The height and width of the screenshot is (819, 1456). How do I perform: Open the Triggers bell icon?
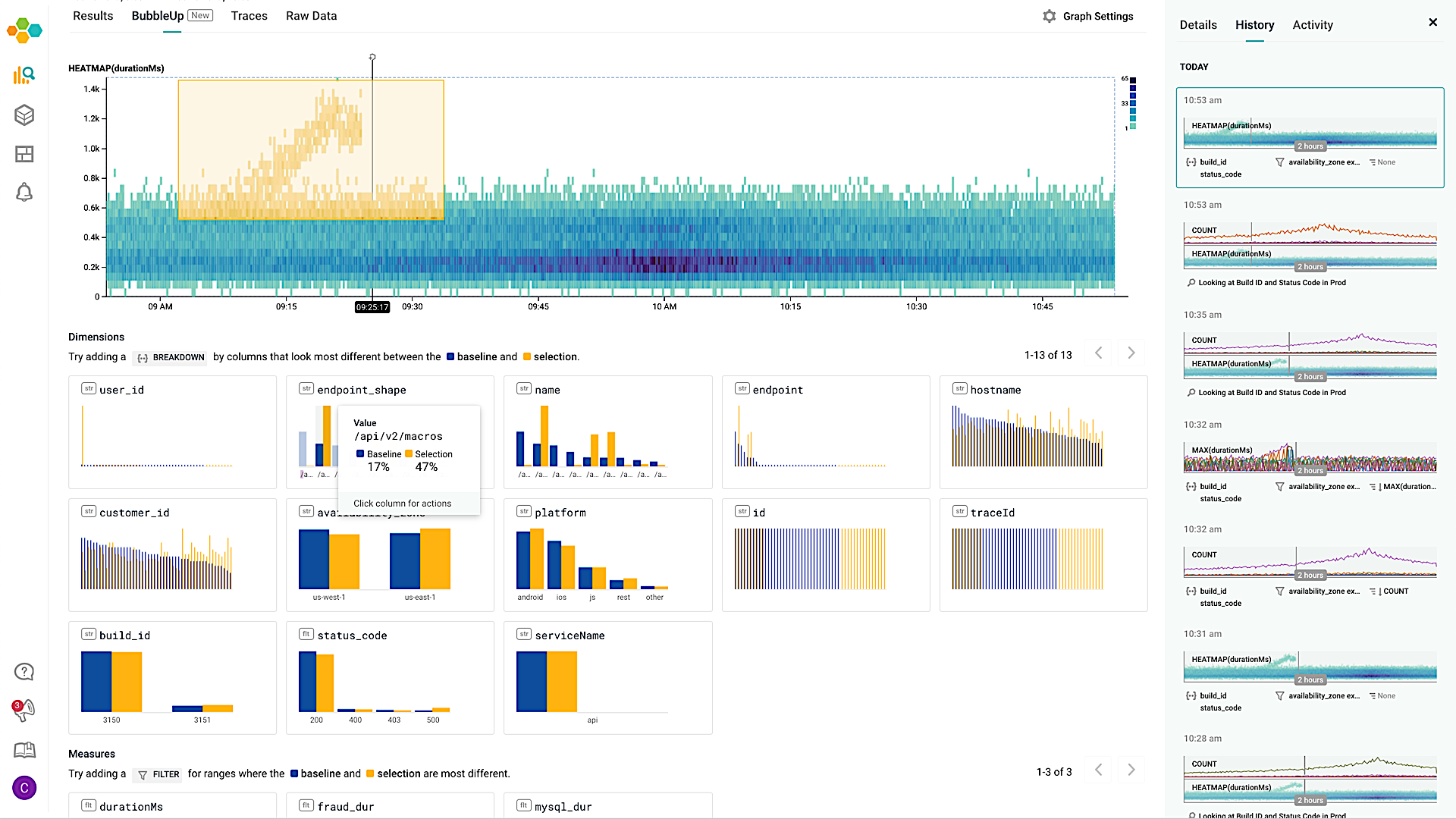click(24, 192)
